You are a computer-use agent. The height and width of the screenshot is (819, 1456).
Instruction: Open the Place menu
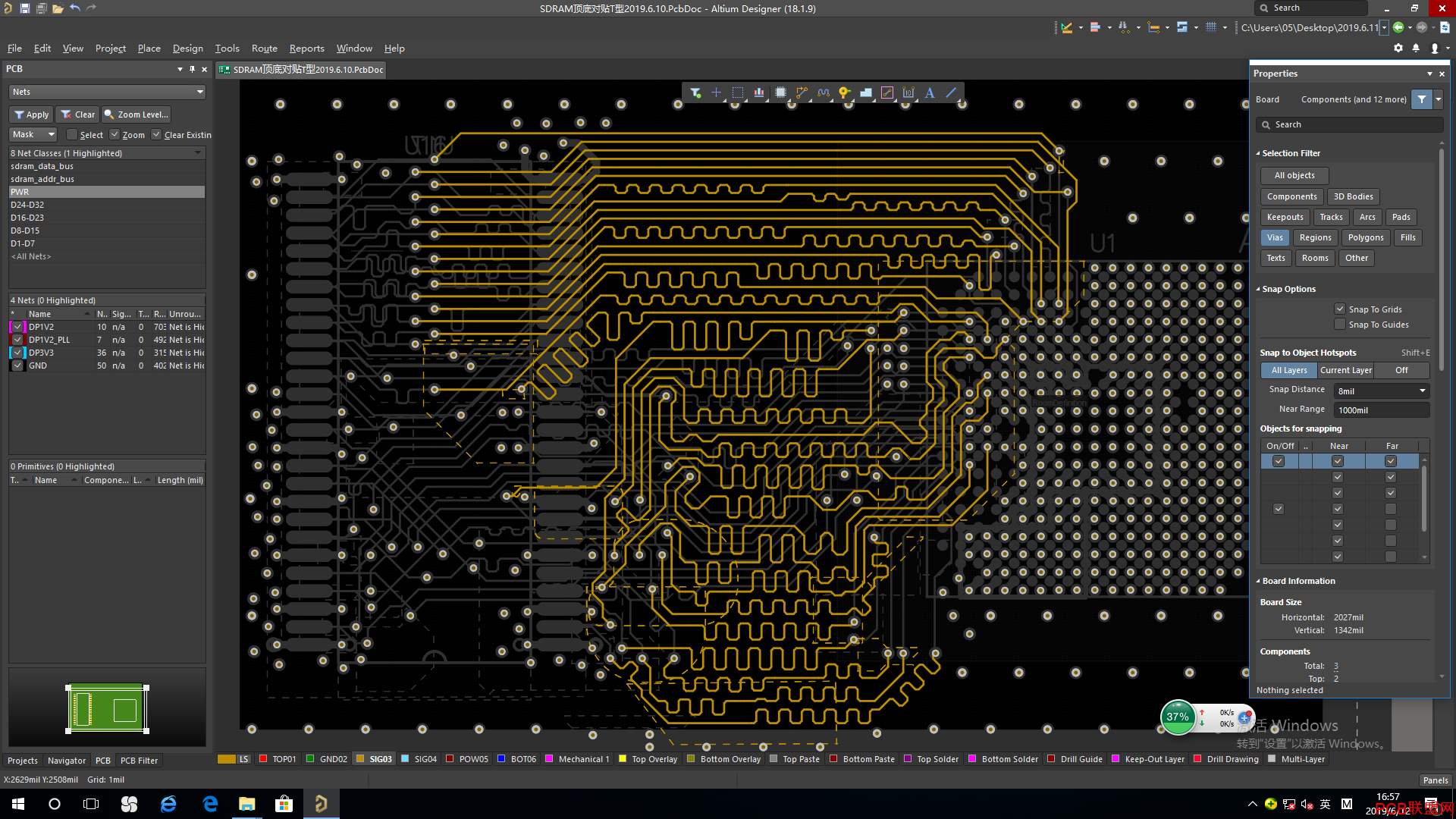[x=149, y=48]
